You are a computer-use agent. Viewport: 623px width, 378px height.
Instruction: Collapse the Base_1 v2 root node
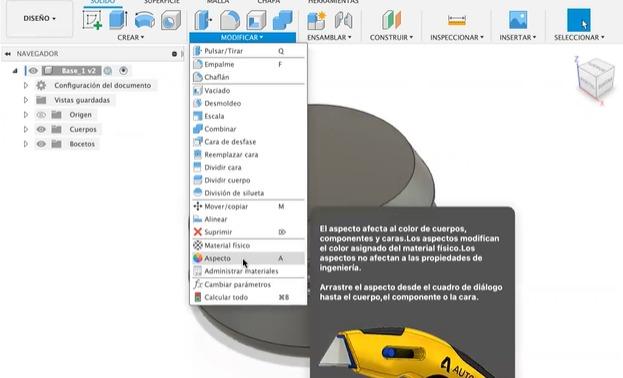coord(15,71)
